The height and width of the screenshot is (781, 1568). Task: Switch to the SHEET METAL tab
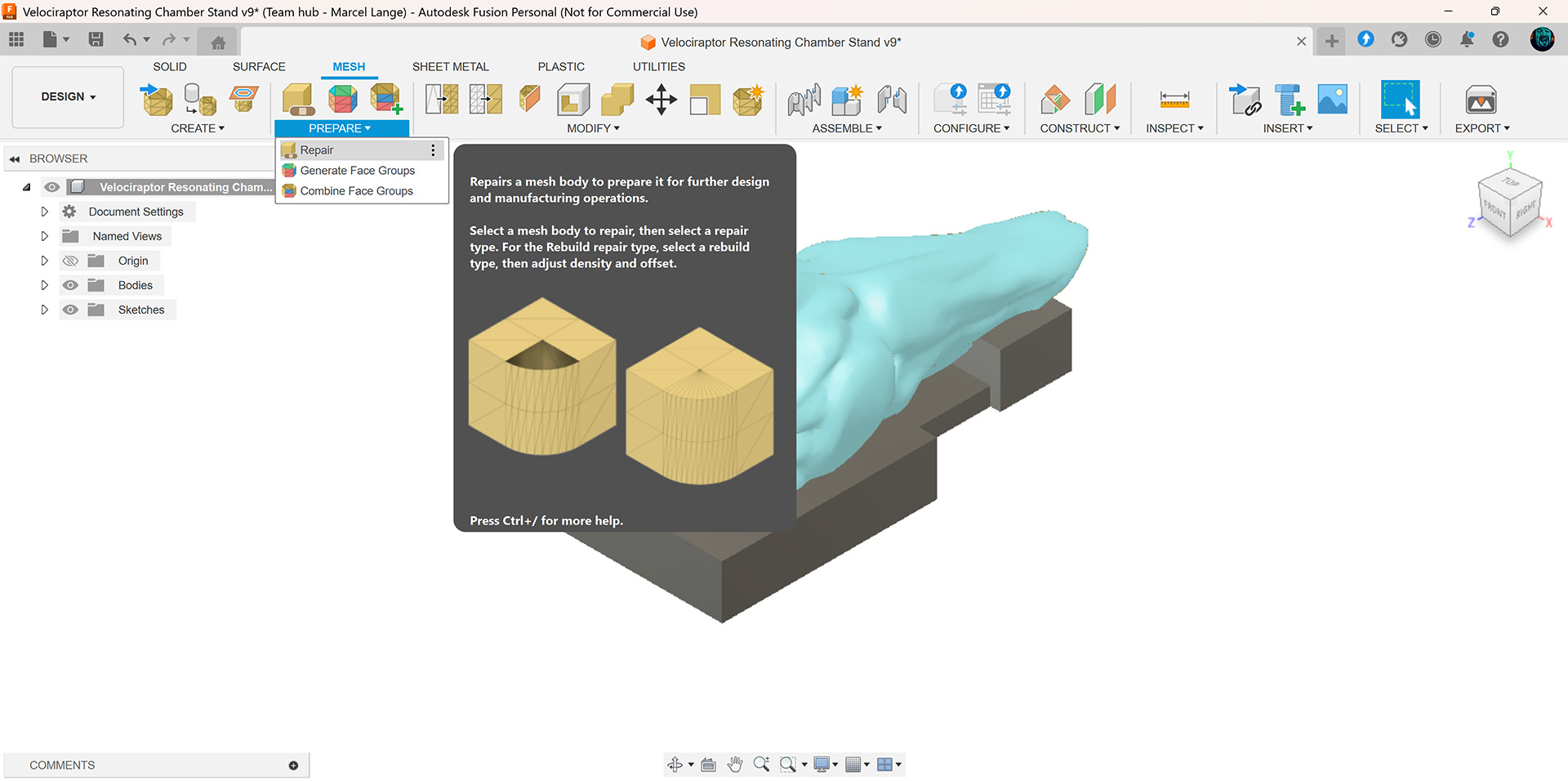pyautogui.click(x=450, y=67)
